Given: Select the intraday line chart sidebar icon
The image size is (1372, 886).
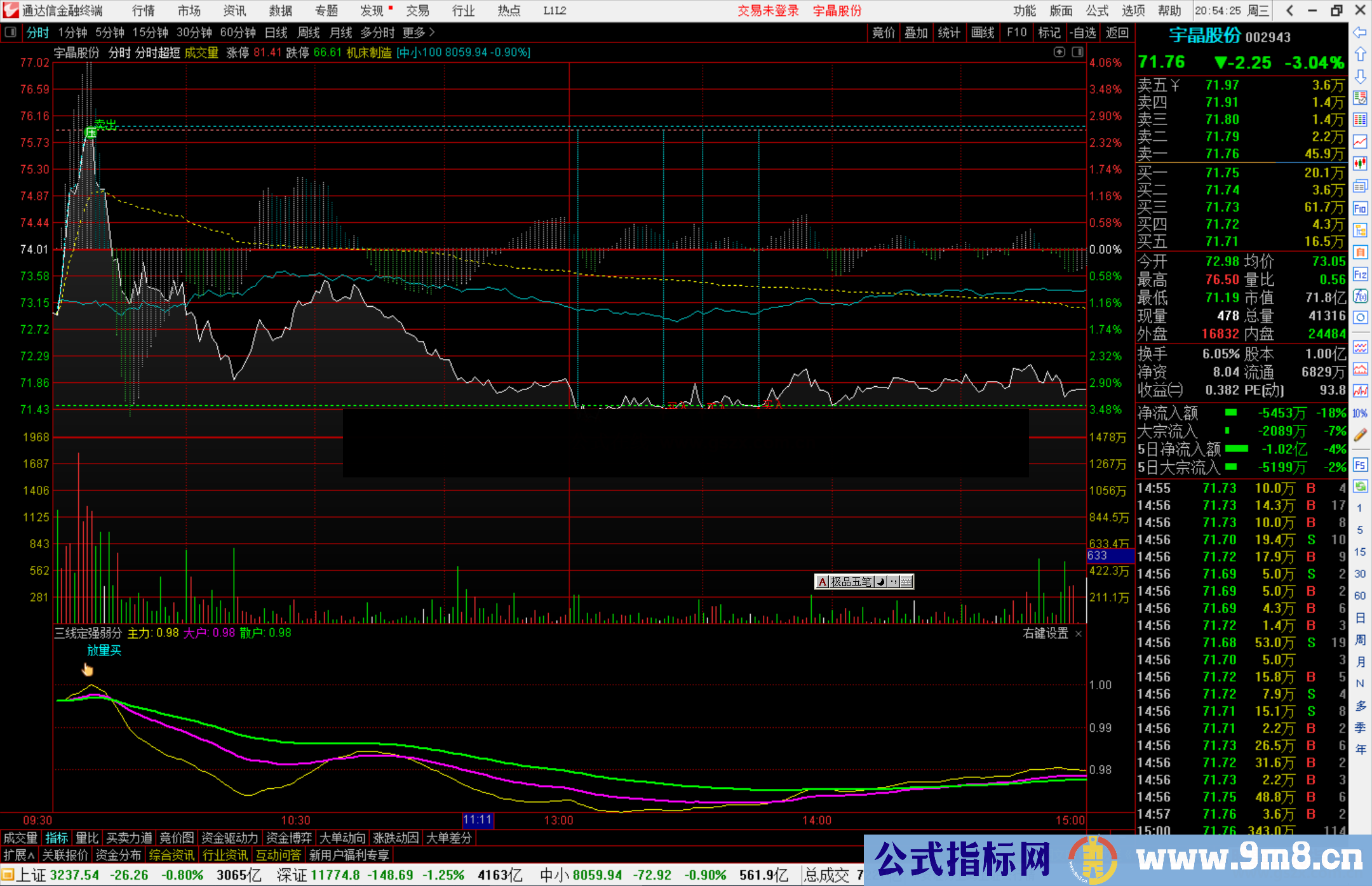Looking at the screenshot, I should click(x=1360, y=142).
